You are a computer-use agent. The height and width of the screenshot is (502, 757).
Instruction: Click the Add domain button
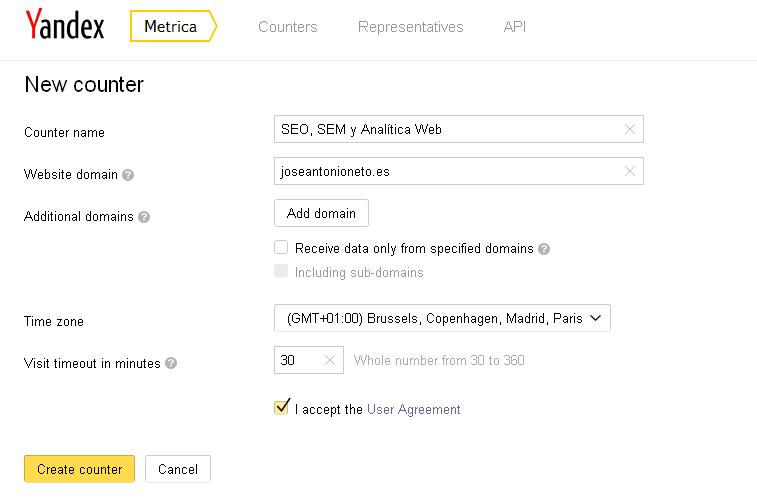(x=321, y=213)
